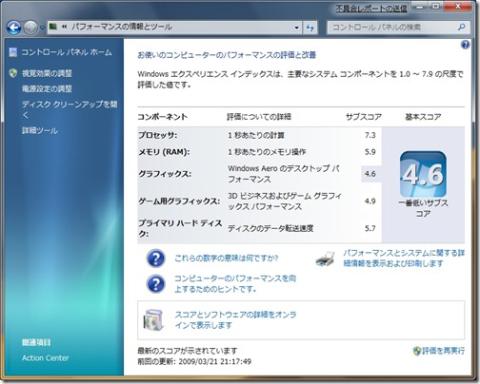
Task: Open コンピューターのパフォーマンスを向上するためのヒント link
Action: click(235, 284)
